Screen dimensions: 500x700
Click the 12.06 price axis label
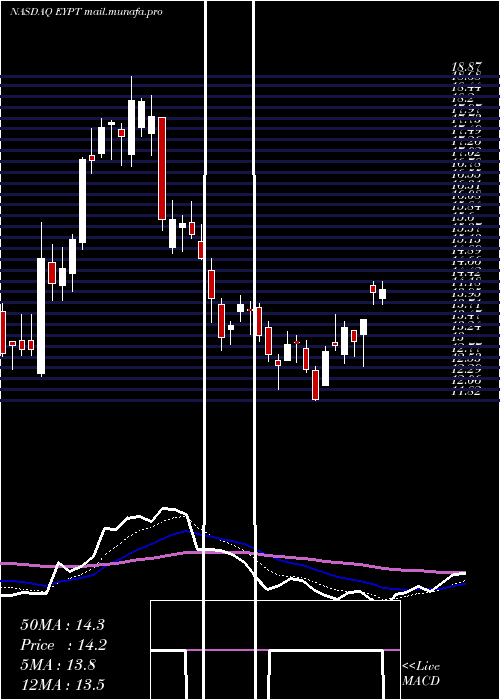[x=466, y=381]
